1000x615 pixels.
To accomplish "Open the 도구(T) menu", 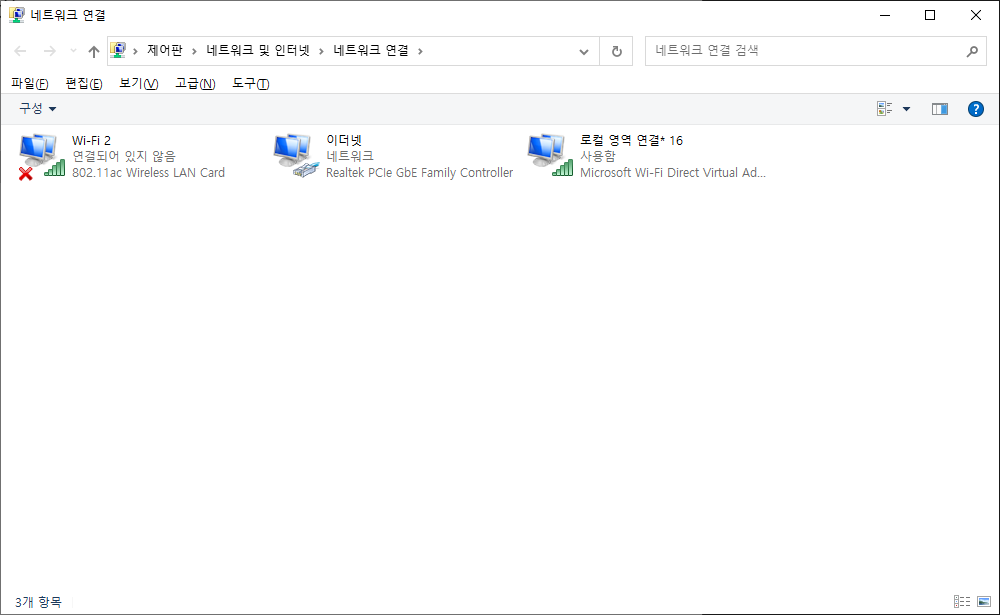I will pos(251,84).
